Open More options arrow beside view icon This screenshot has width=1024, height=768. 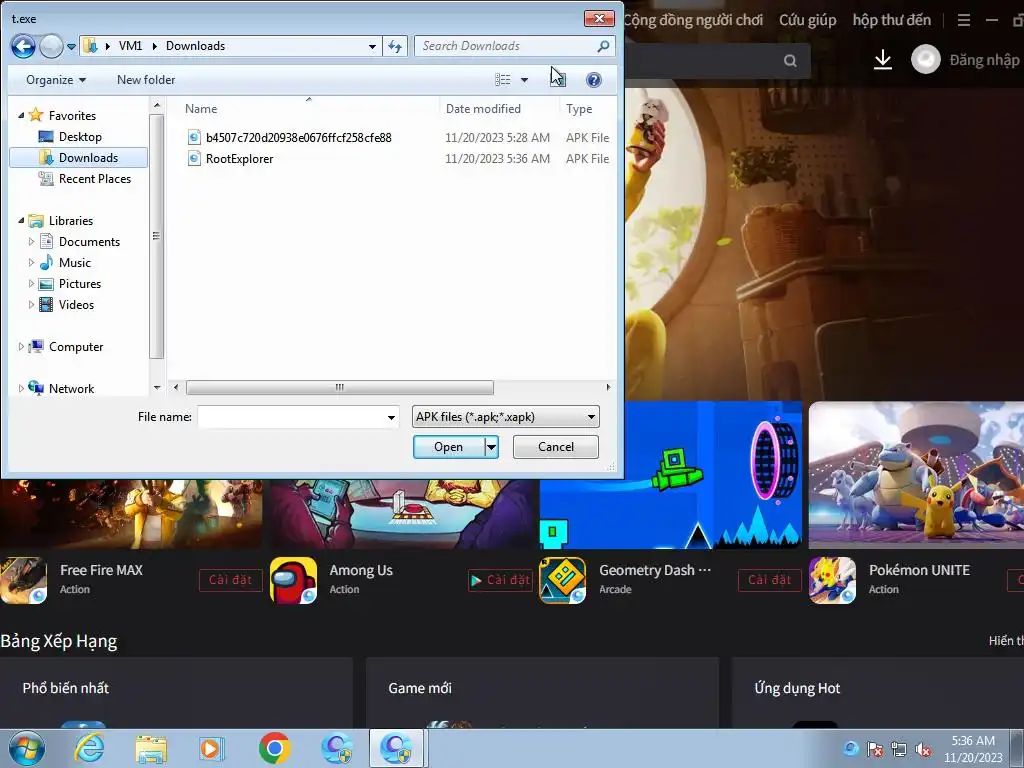(524, 80)
